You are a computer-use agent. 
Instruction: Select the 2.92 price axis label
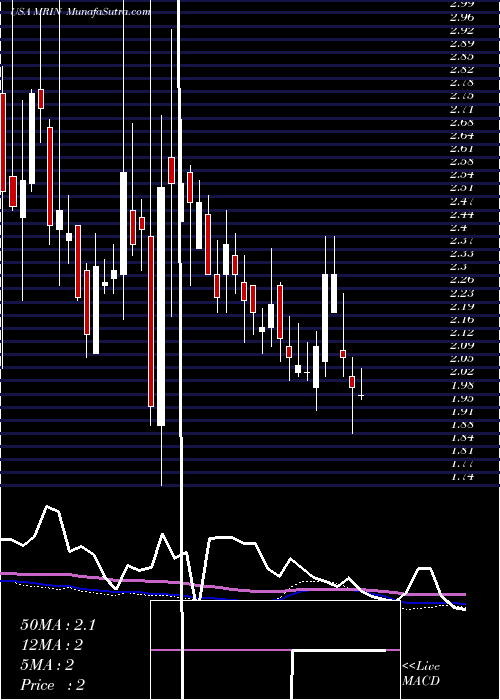(462, 31)
